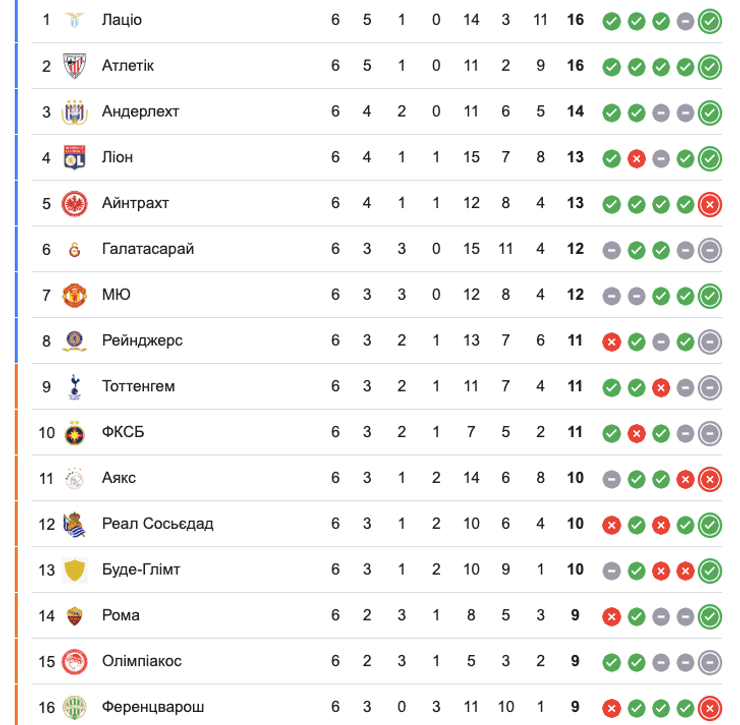The width and height of the screenshot is (740, 725).
Task: Click Айнтрахт's latest match loss indicator
Action: (710, 204)
